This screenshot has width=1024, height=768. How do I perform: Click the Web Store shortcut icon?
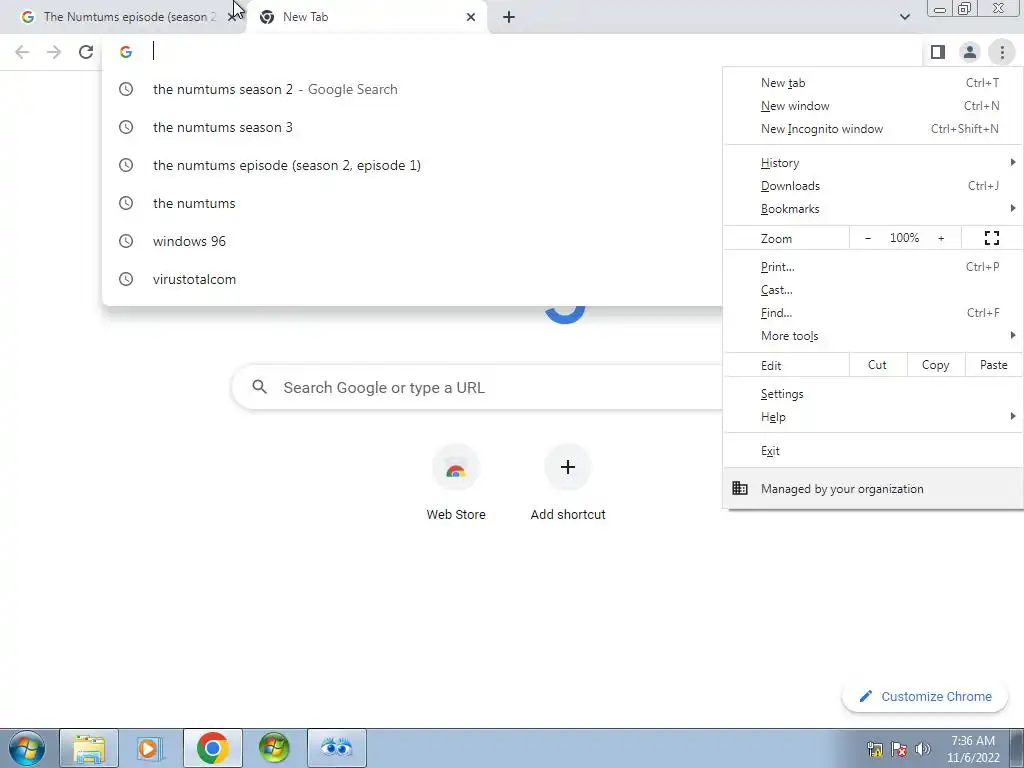pos(456,468)
